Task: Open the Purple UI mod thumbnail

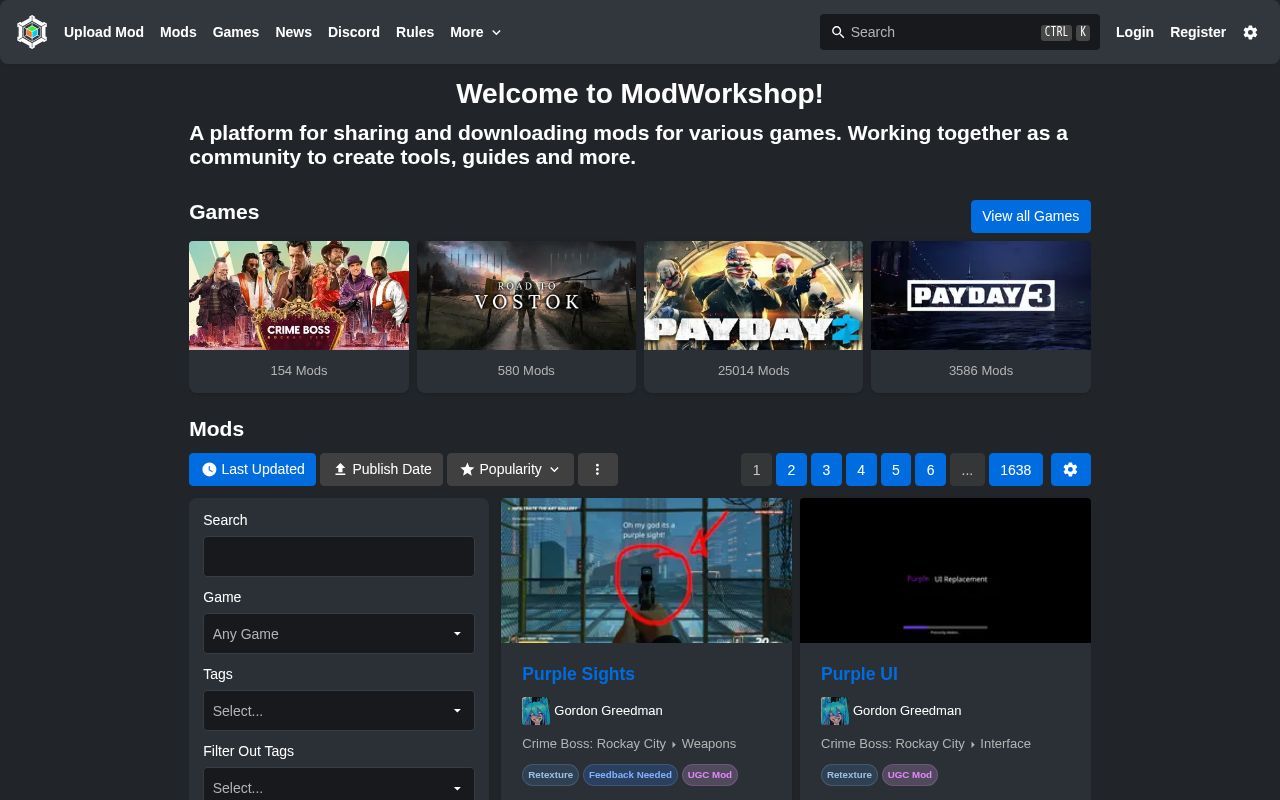Action: point(945,570)
